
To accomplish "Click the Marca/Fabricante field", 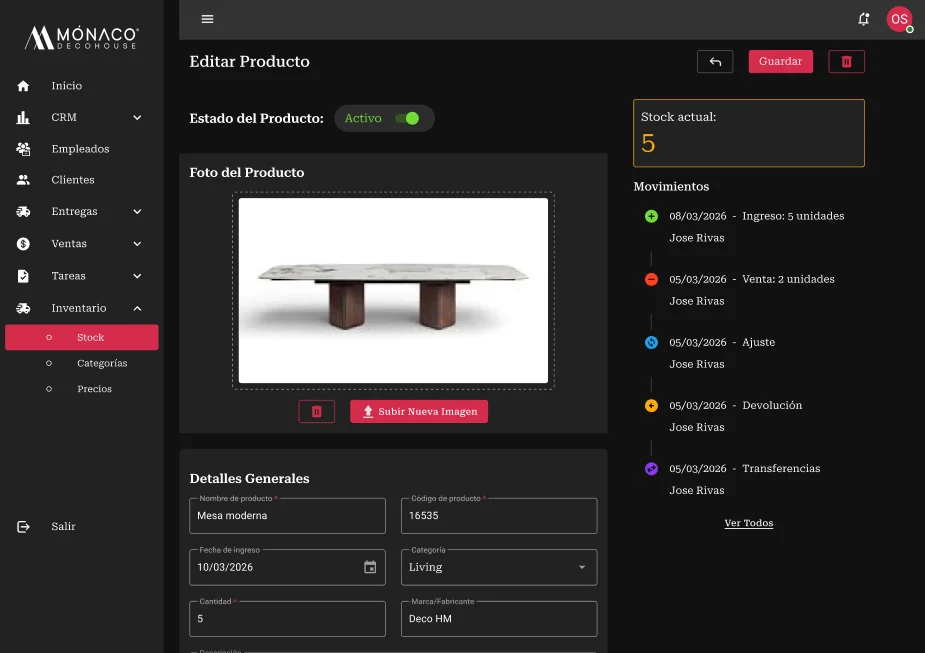I will pyautogui.click(x=499, y=619).
